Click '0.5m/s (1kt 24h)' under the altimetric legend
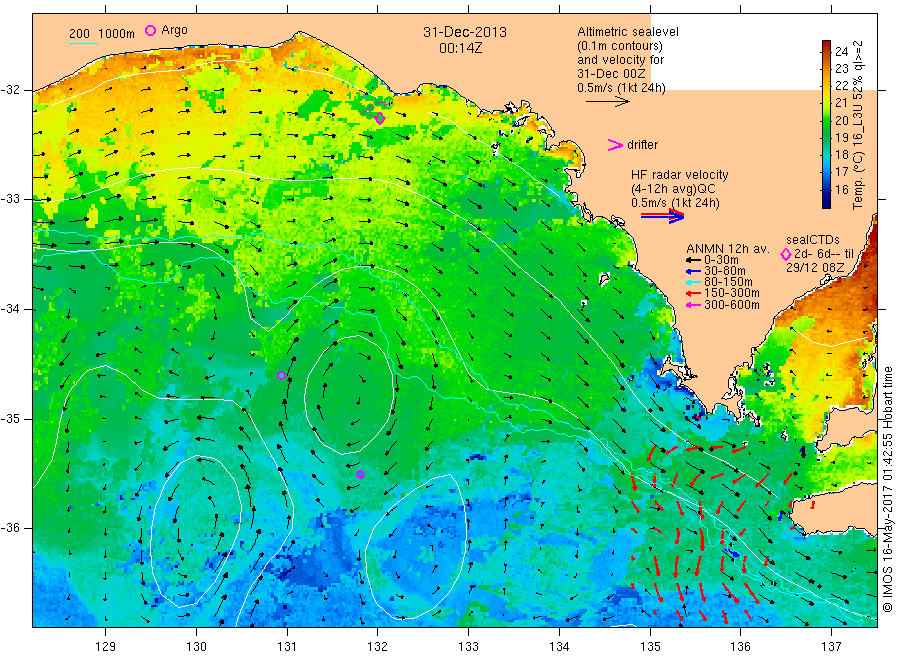This screenshot has height=660, width=900. pyautogui.click(x=621, y=88)
